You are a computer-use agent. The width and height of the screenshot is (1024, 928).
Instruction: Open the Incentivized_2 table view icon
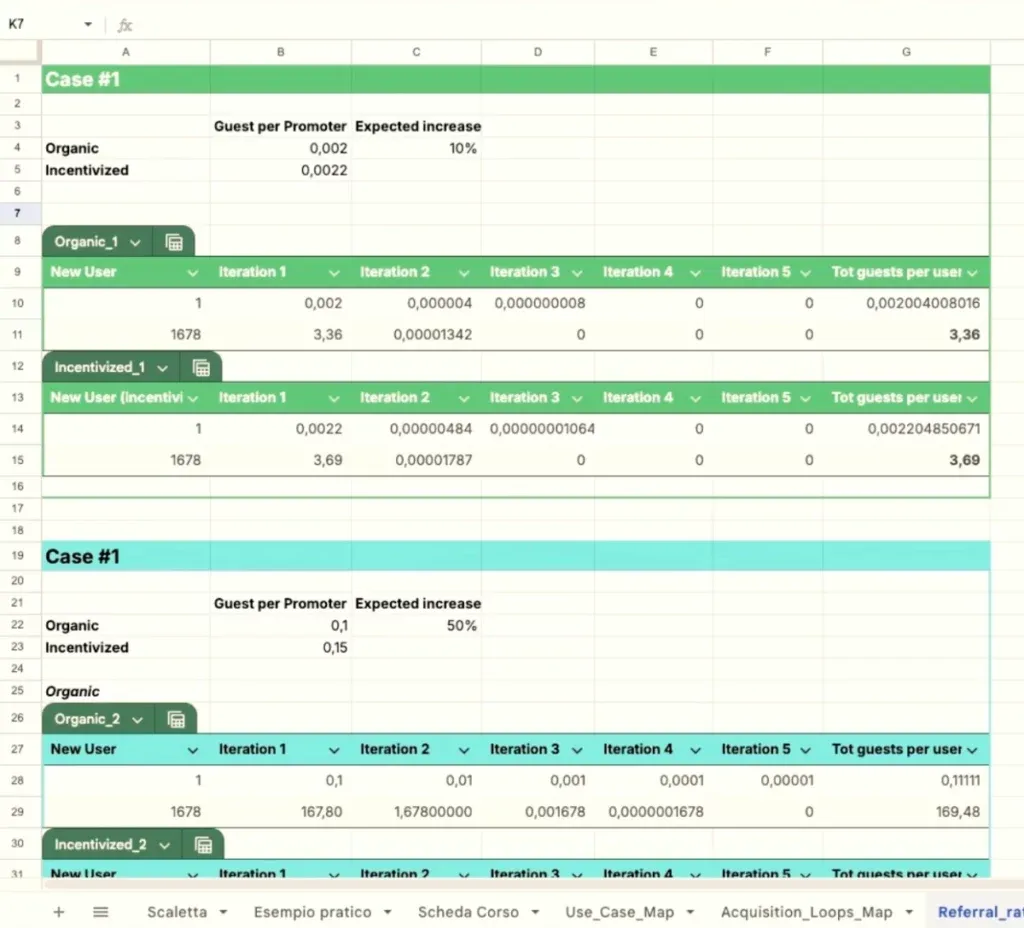tap(203, 844)
